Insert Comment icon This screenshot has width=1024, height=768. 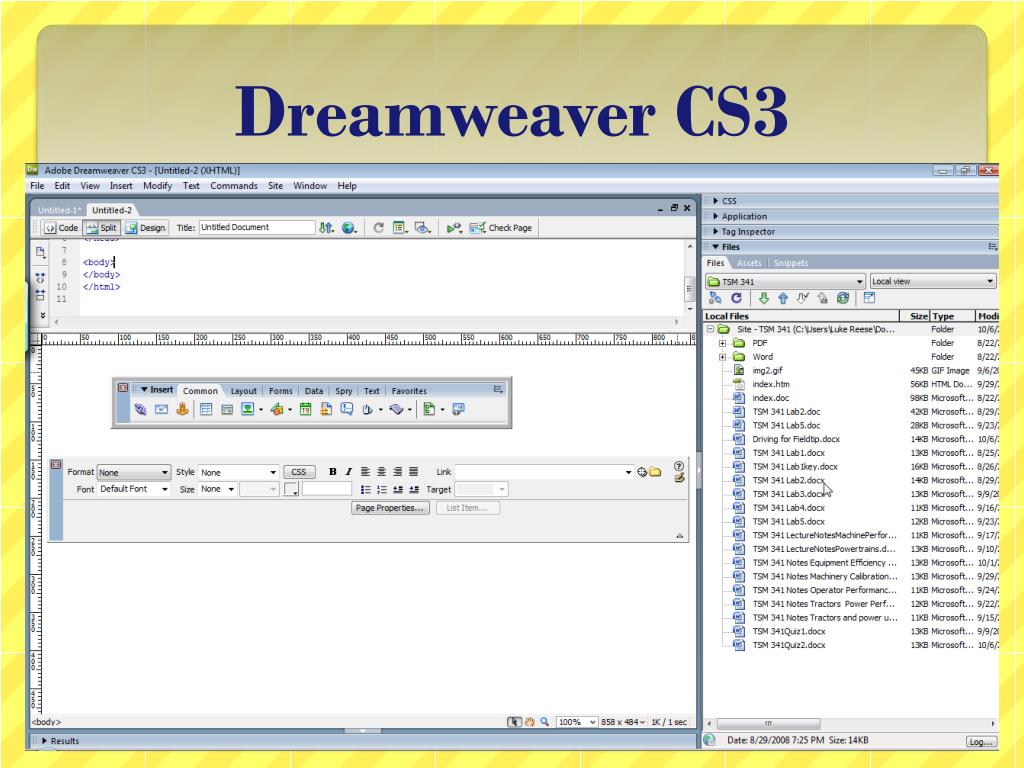[x=347, y=409]
